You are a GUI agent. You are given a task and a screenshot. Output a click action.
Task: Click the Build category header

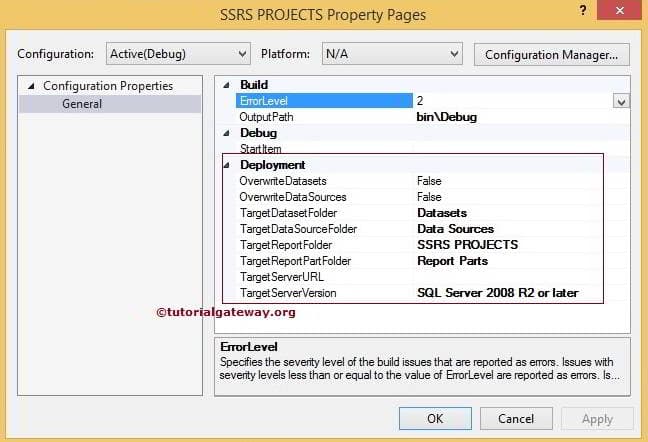[254, 85]
